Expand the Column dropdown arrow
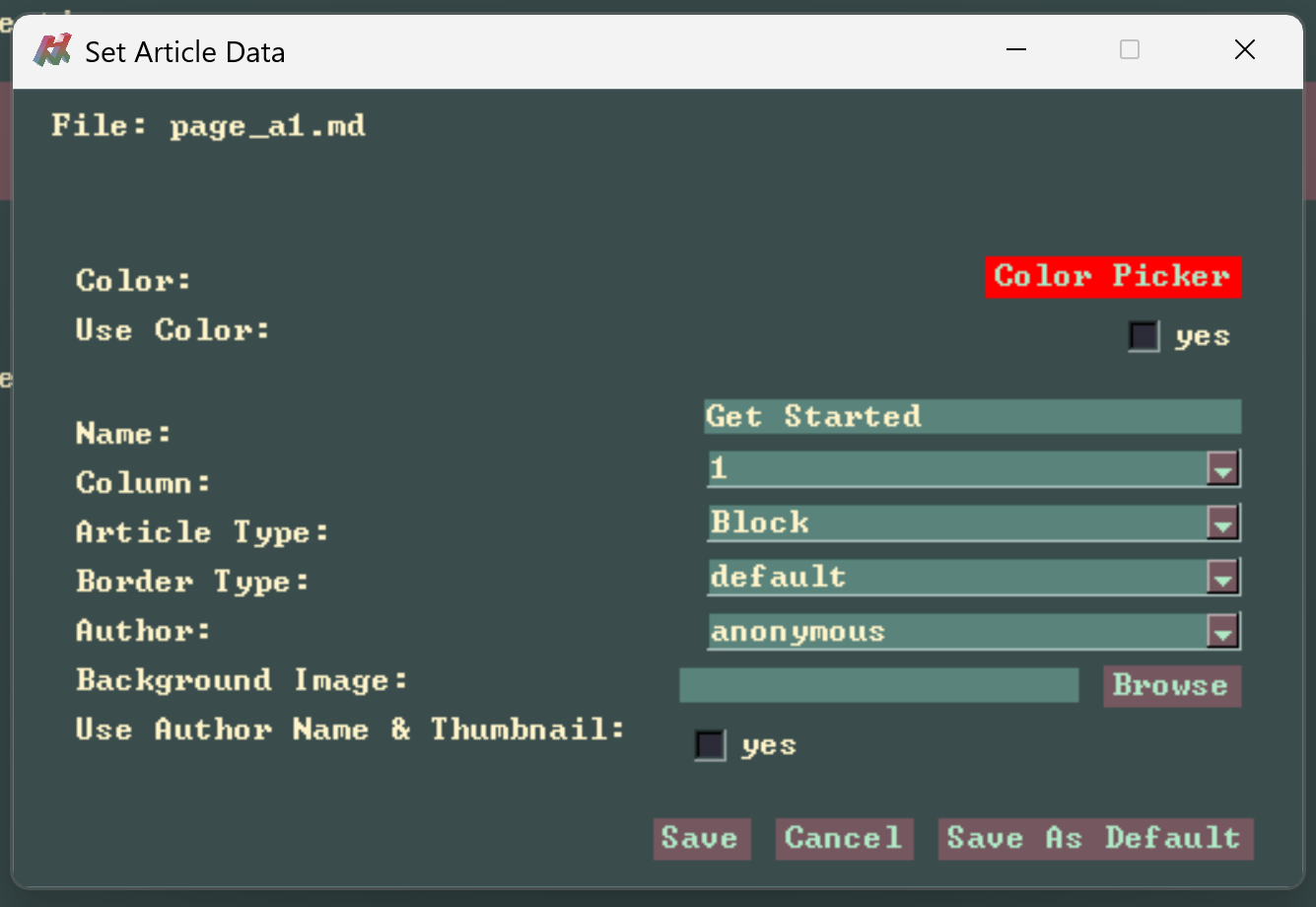1316x907 pixels. (x=1222, y=469)
